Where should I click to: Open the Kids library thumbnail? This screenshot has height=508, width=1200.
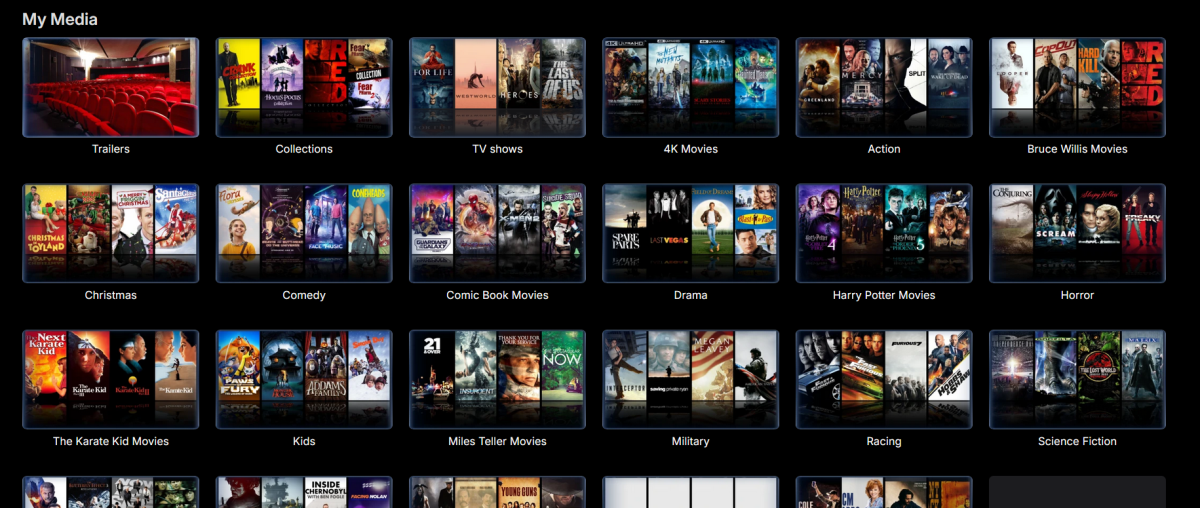[x=304, y=379]
